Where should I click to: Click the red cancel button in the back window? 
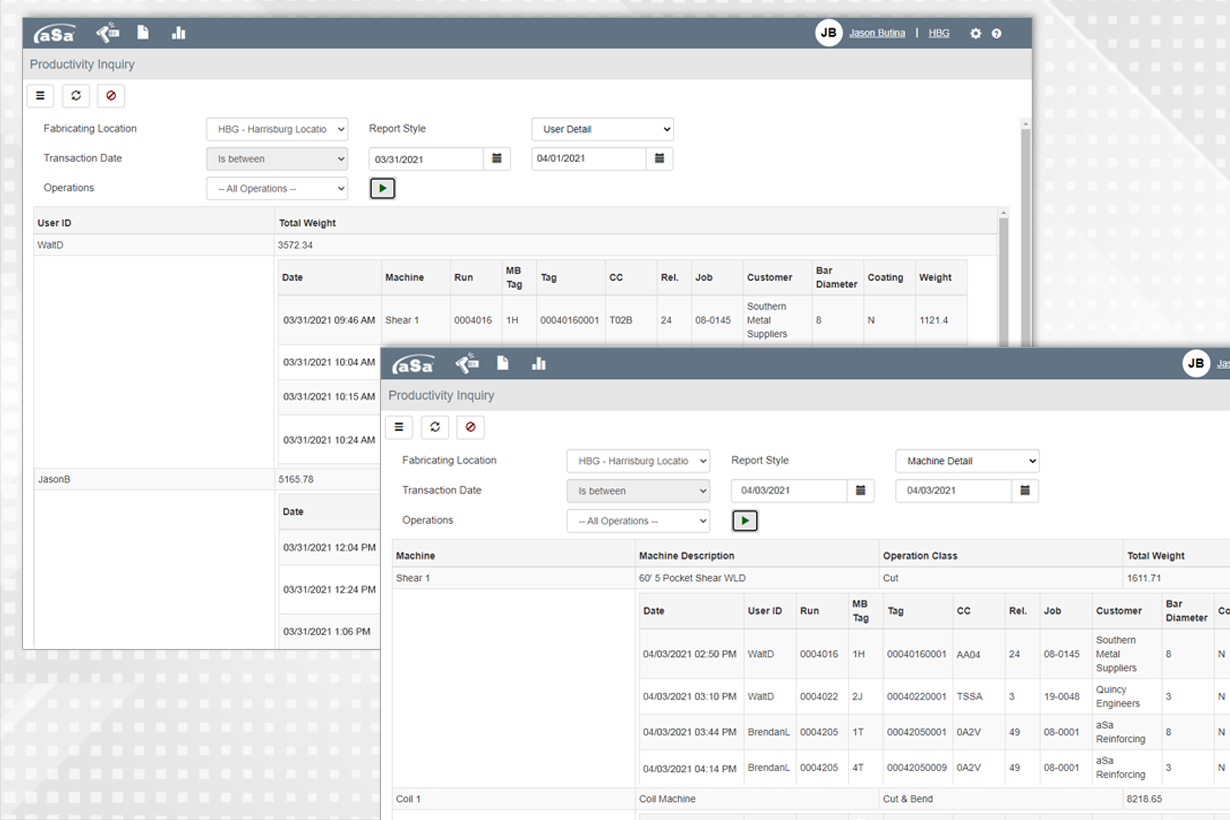coord(111,96)
